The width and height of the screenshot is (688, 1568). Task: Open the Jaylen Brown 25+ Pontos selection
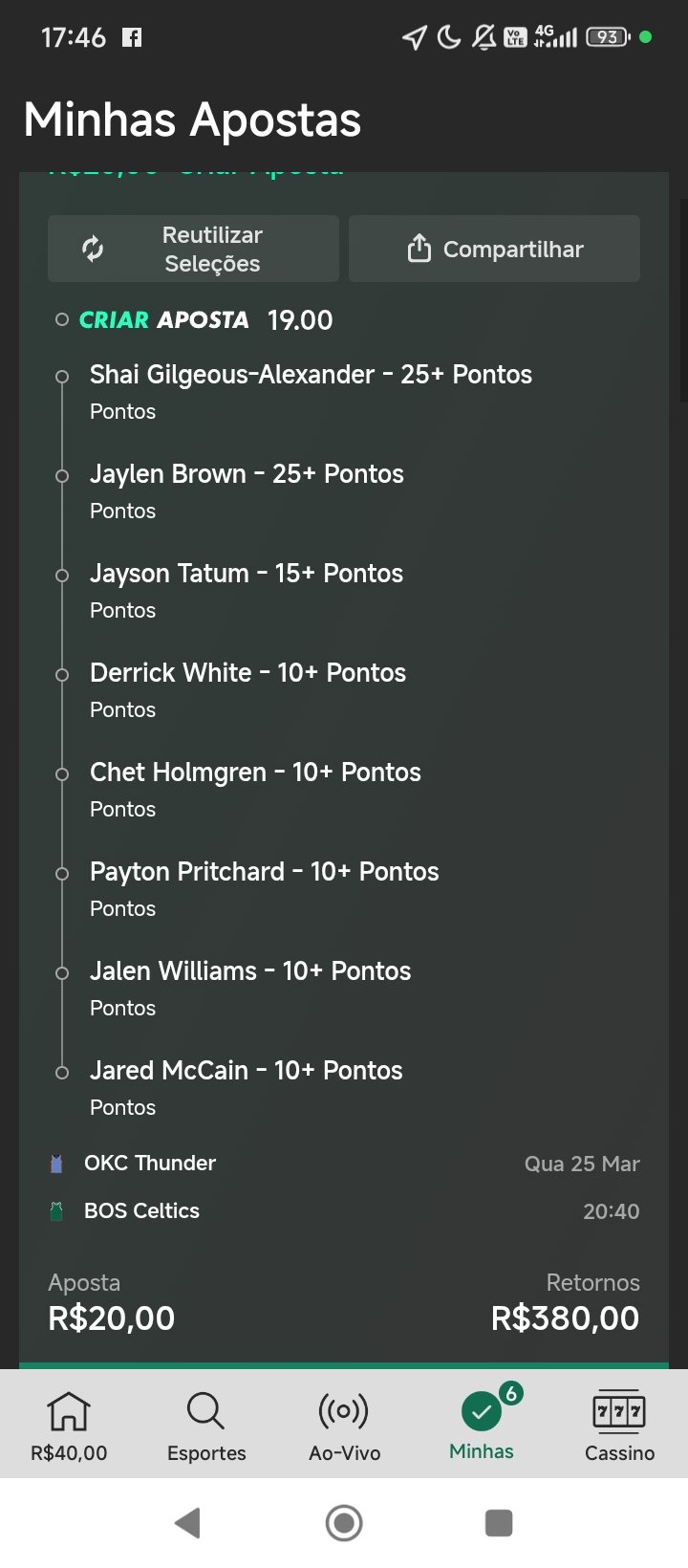point(247,474)
